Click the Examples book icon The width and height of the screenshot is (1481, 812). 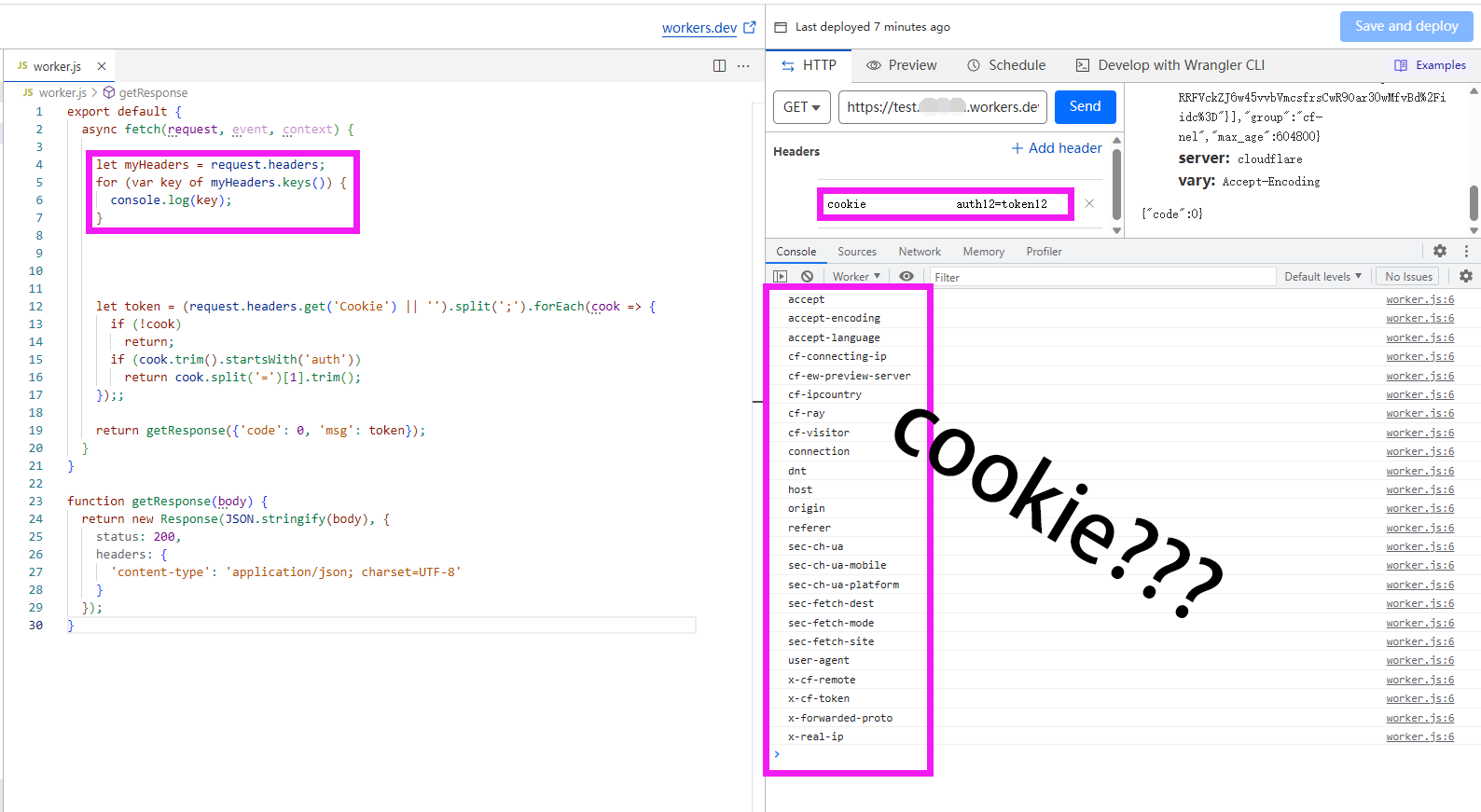[1401, 65]
